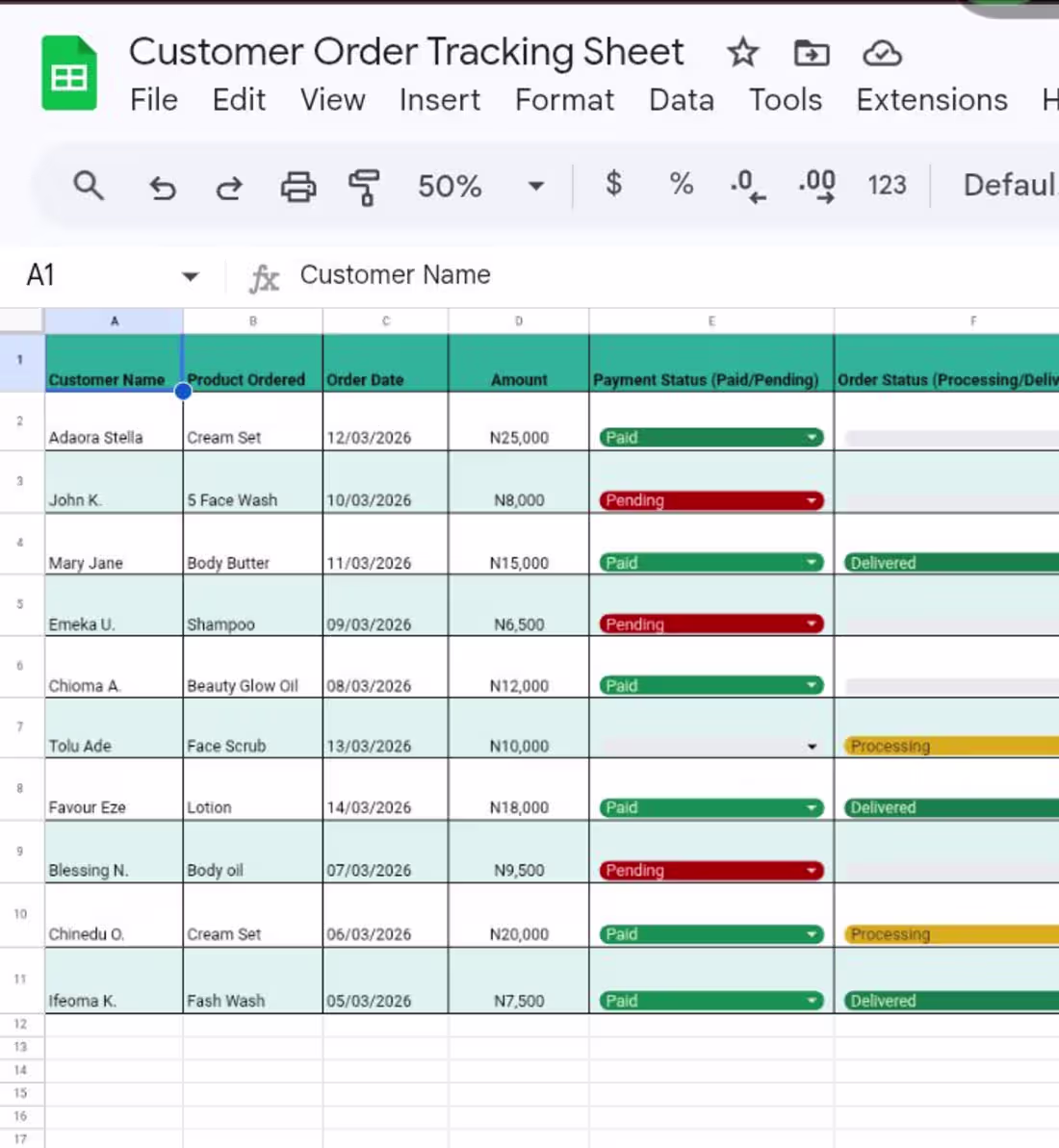Open the Data menu

[681, 99]
